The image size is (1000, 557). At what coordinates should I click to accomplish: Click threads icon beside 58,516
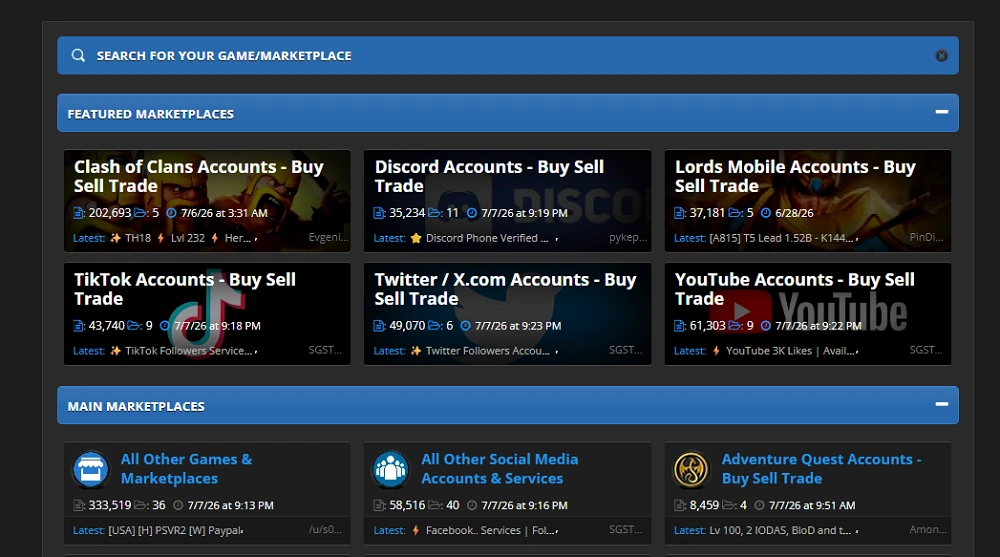[x=379, y=505]
